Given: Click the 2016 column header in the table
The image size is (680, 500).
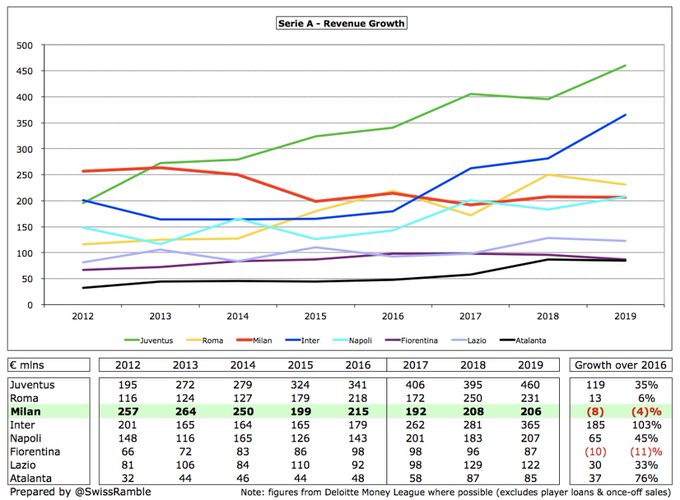Looking at the screenshot, I should 358,365.
